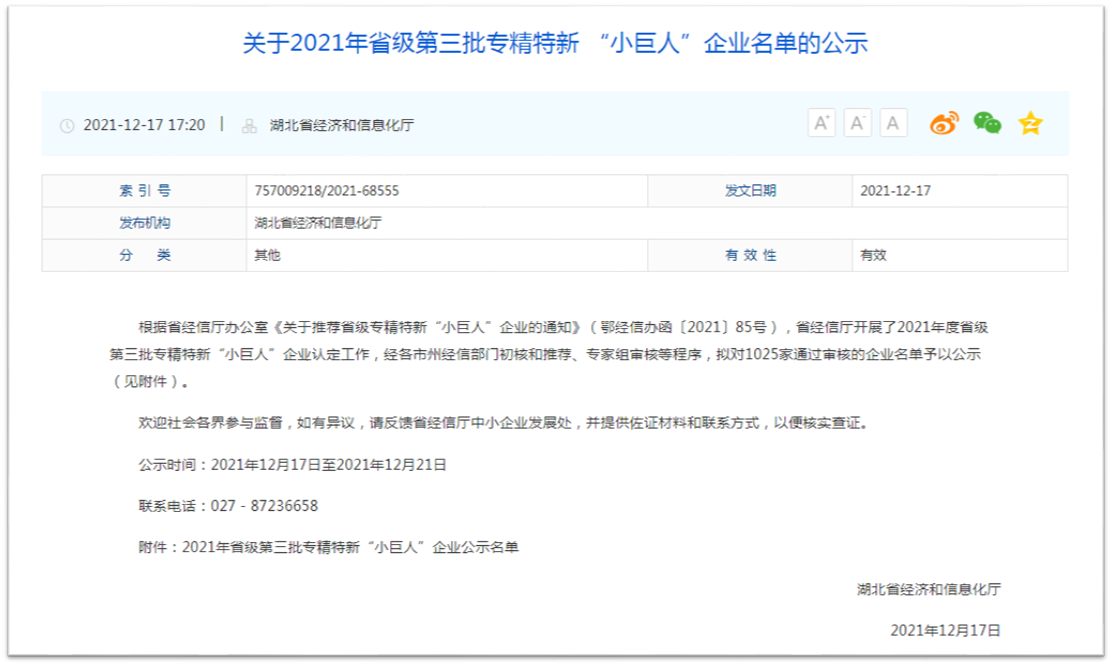Screen dimensions: 1112x666
Task: Decrease font size with the A- button
Action: point(857,123)
